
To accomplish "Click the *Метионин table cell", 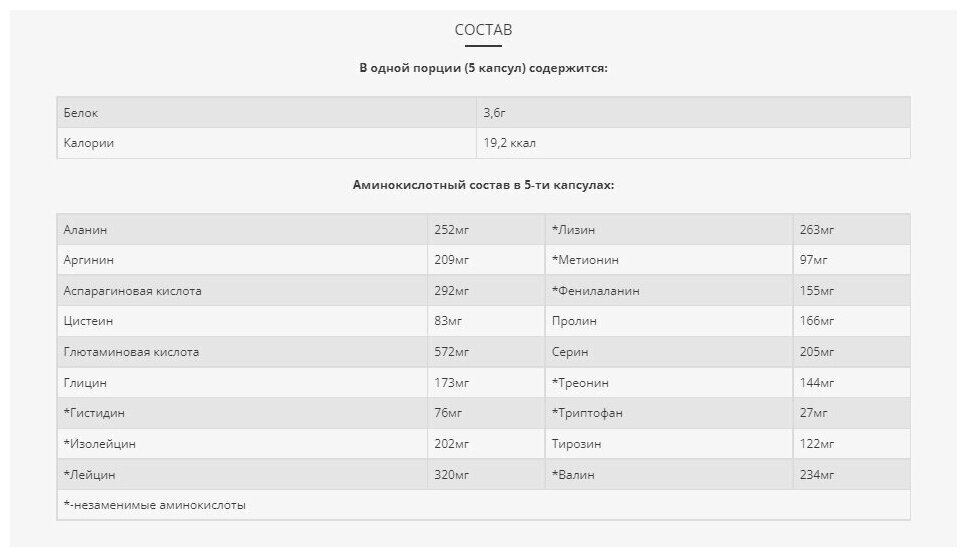I will point(585,260).
